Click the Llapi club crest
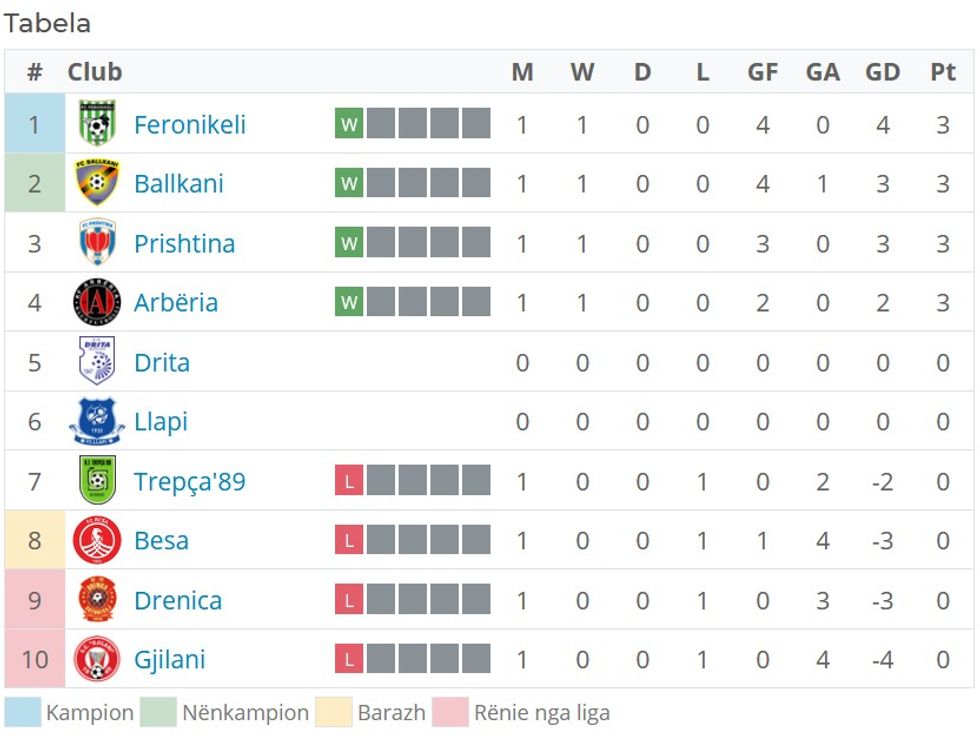Screen dimensions: 980x746 point(97,421)
